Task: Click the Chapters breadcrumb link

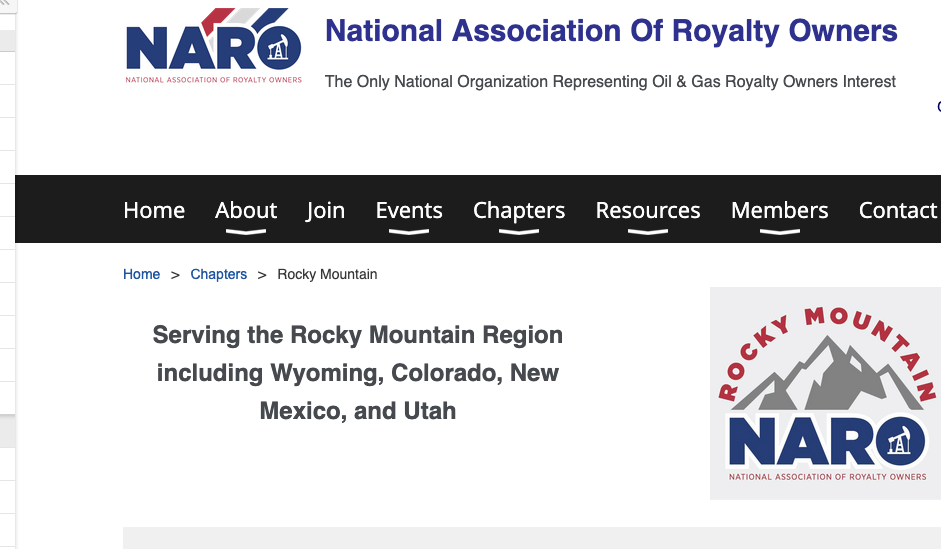Action: [218, 274]
